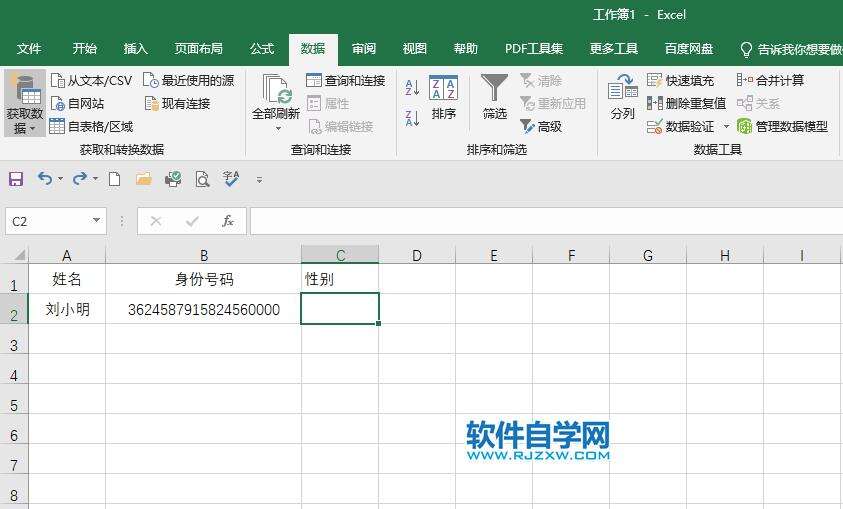Click the formula bar input area
This screenshot has width=843, height=509.
click(546, 221)
